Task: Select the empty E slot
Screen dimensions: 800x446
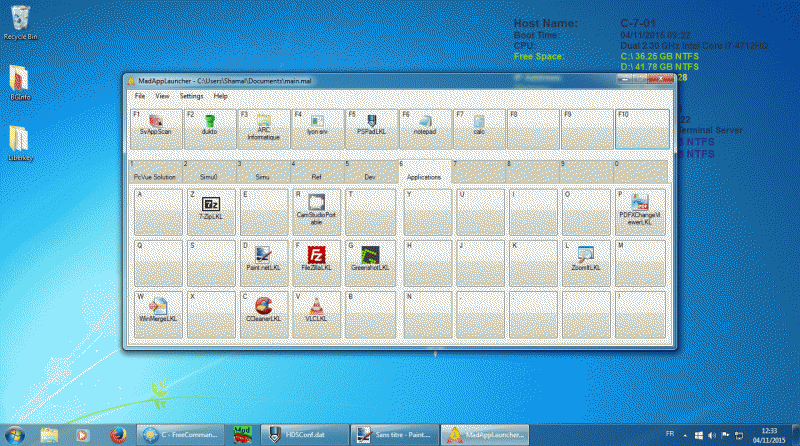Action: 264,212
